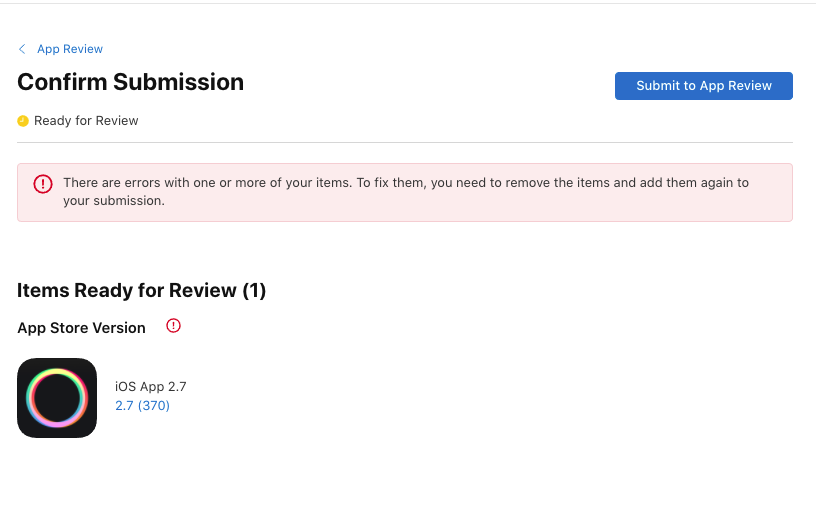
Task: Click the red error icon in alert banner
Action: [x=43, y=184]
